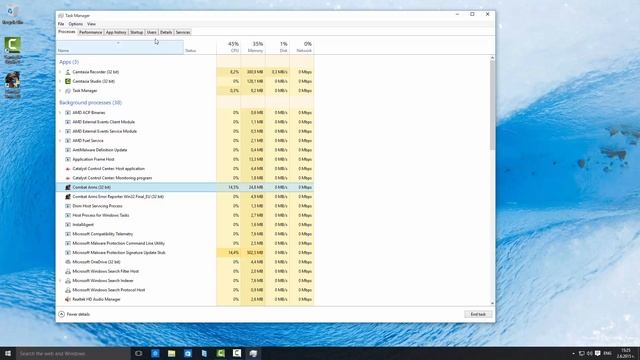The width and height of the screenshot is (640, 360).
Task: Expand the Camtasia Recorder process group
Action: [x=60, y=72]
